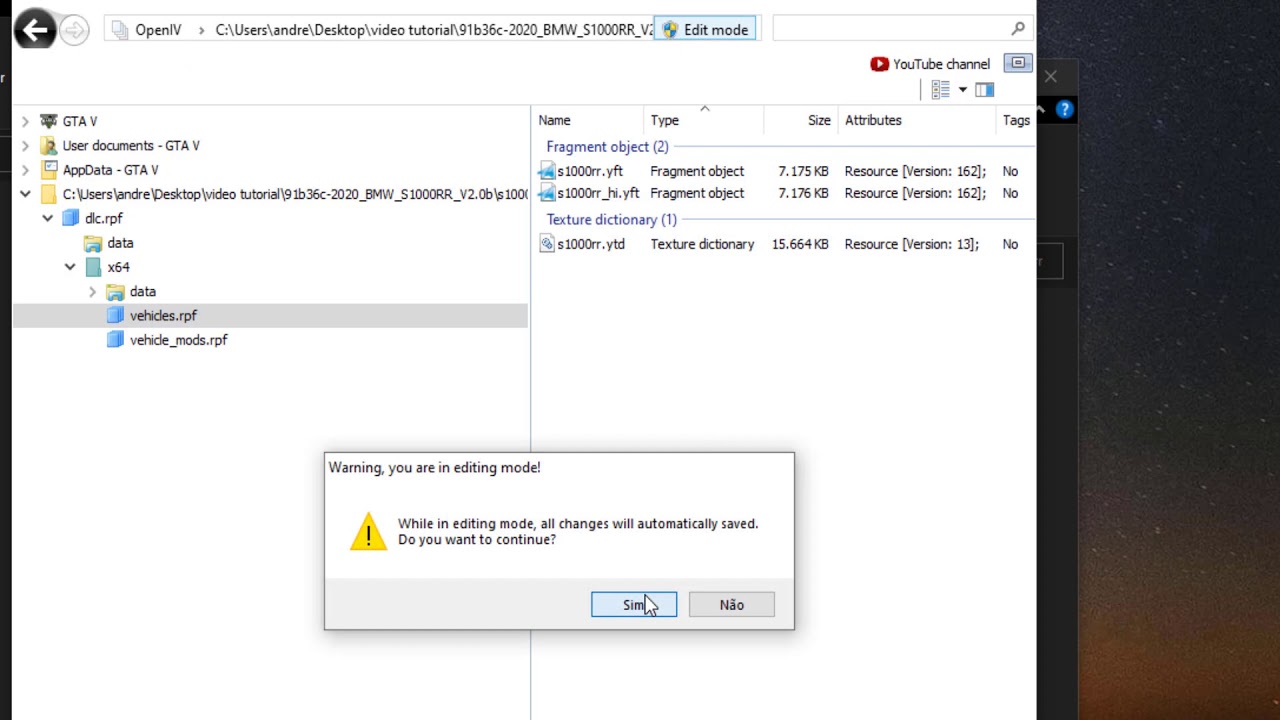Image resolution: width=1280 pixels, height=720 pixels.
Task: Select AppData - GTA V item
Action: pos(110,170)
